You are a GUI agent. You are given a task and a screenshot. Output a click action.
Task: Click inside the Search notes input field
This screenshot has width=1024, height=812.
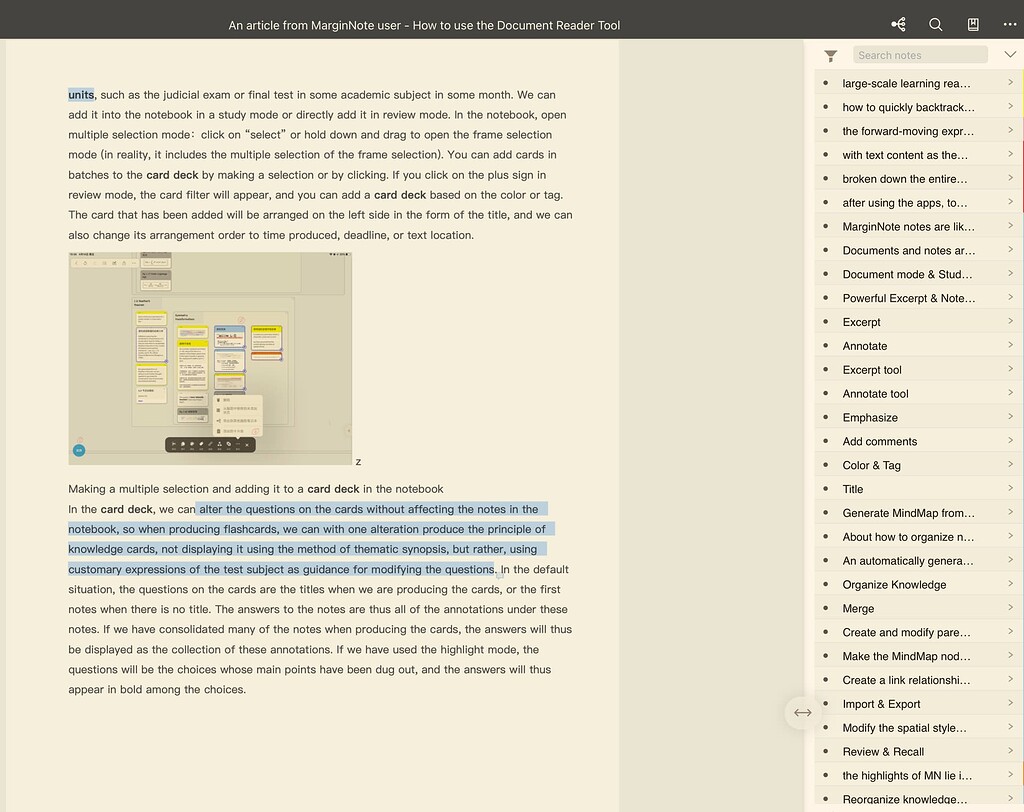[920, 54]
